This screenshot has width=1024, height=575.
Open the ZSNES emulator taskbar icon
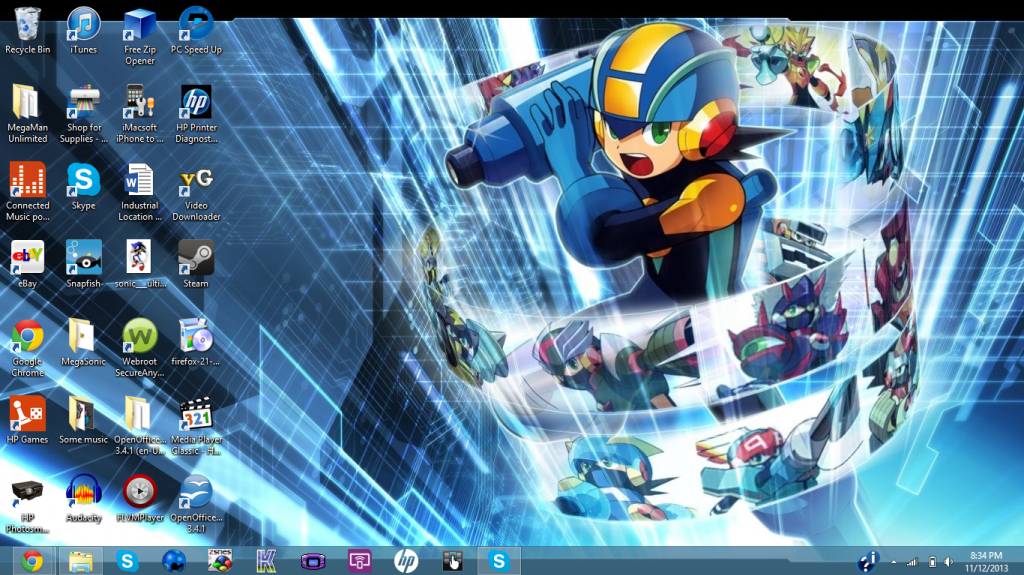click(x=220, y=561)
